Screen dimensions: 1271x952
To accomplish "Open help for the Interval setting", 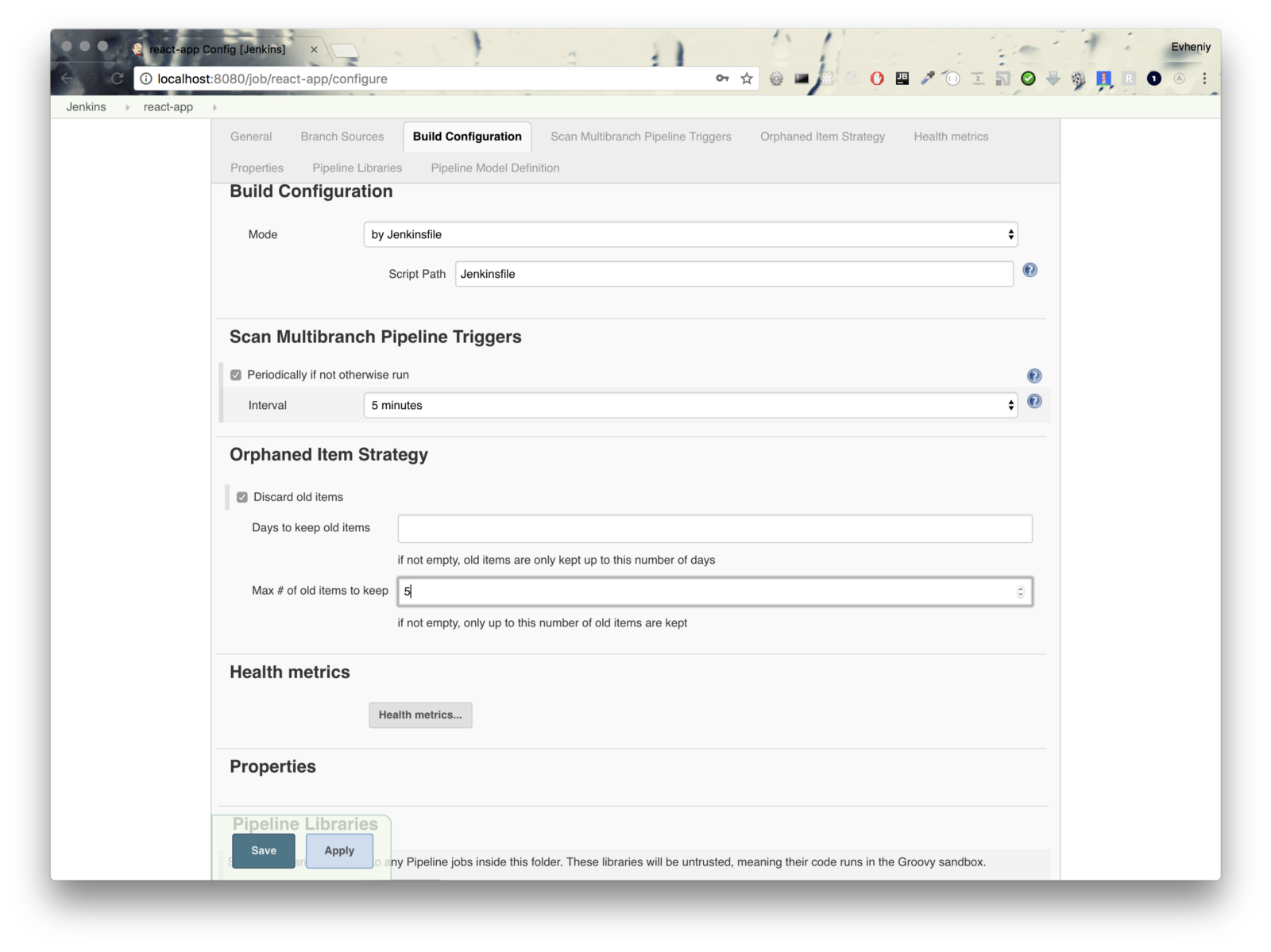I will pos(1034,401).
